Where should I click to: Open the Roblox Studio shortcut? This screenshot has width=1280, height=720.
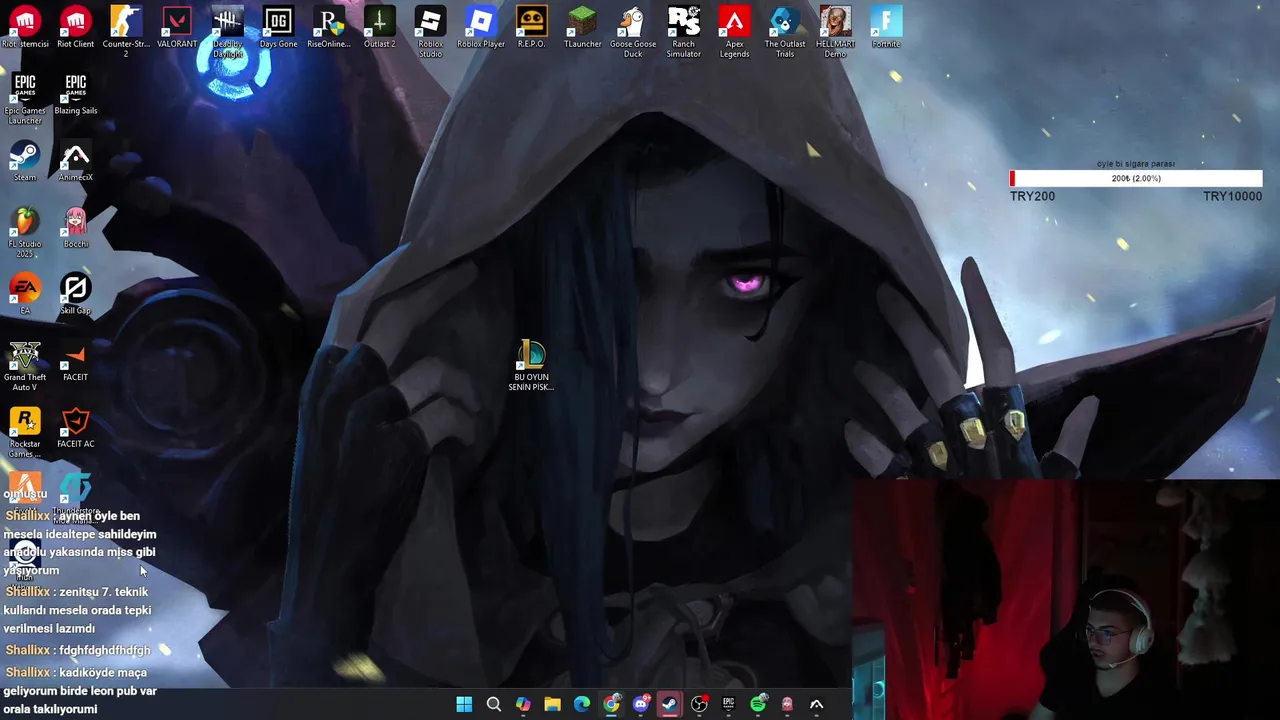click(430, 31)
